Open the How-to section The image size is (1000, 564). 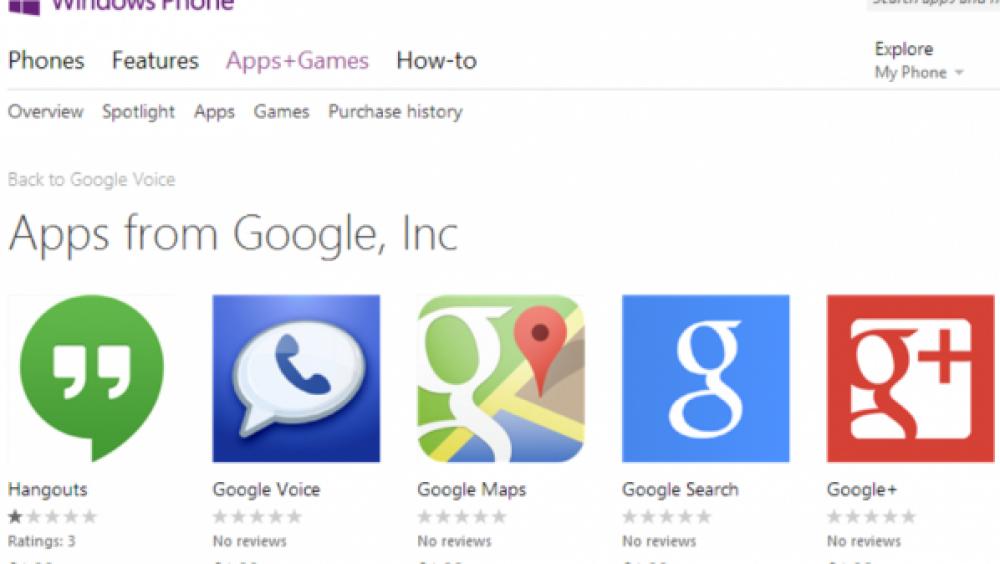coord(436,61)
